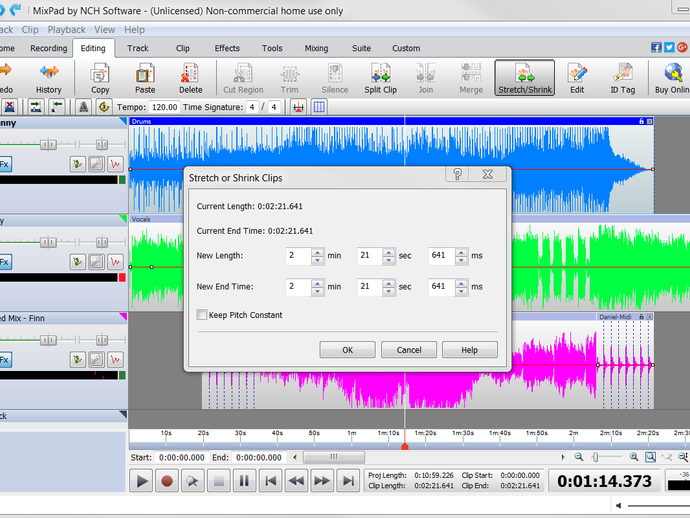Click the Tempo input field
The height and width of the screenshot is (518, 690).
164,107
